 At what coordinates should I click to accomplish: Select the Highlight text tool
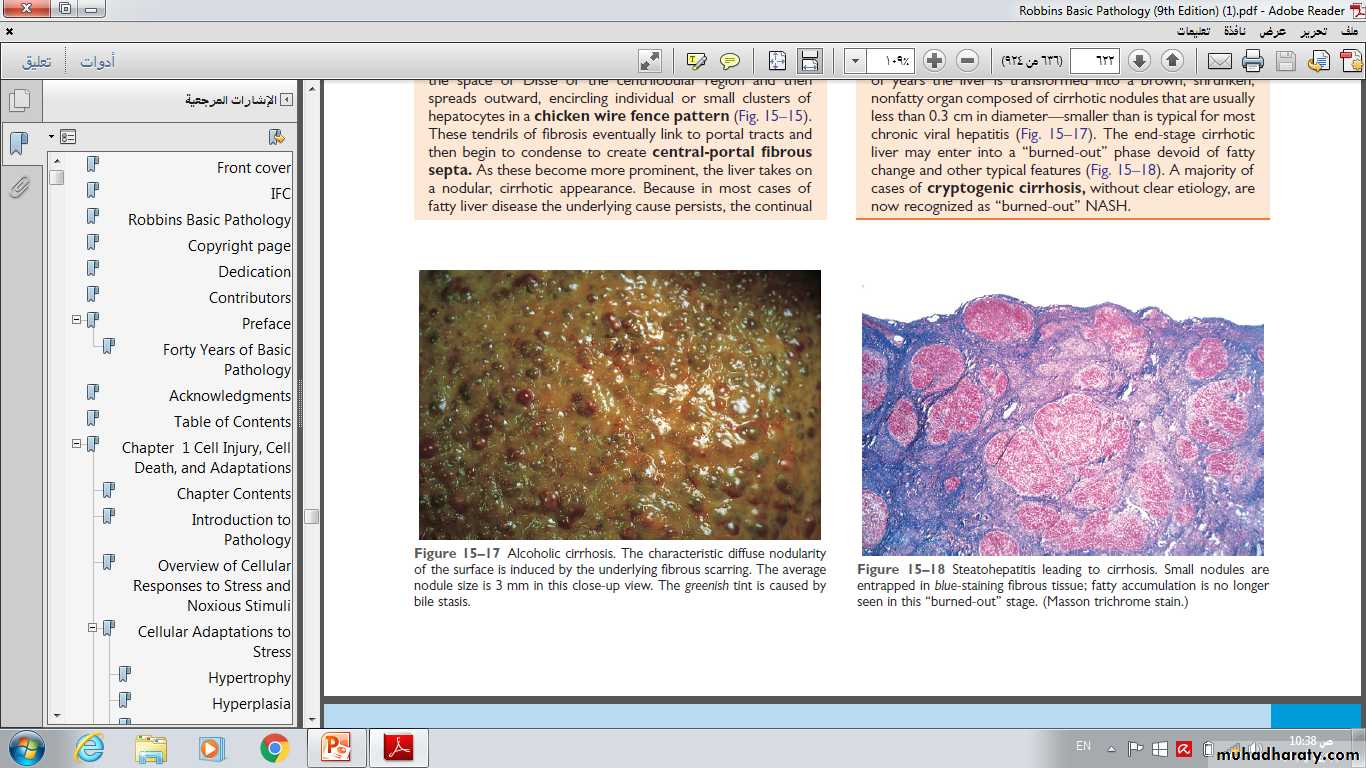coord(697,61)
